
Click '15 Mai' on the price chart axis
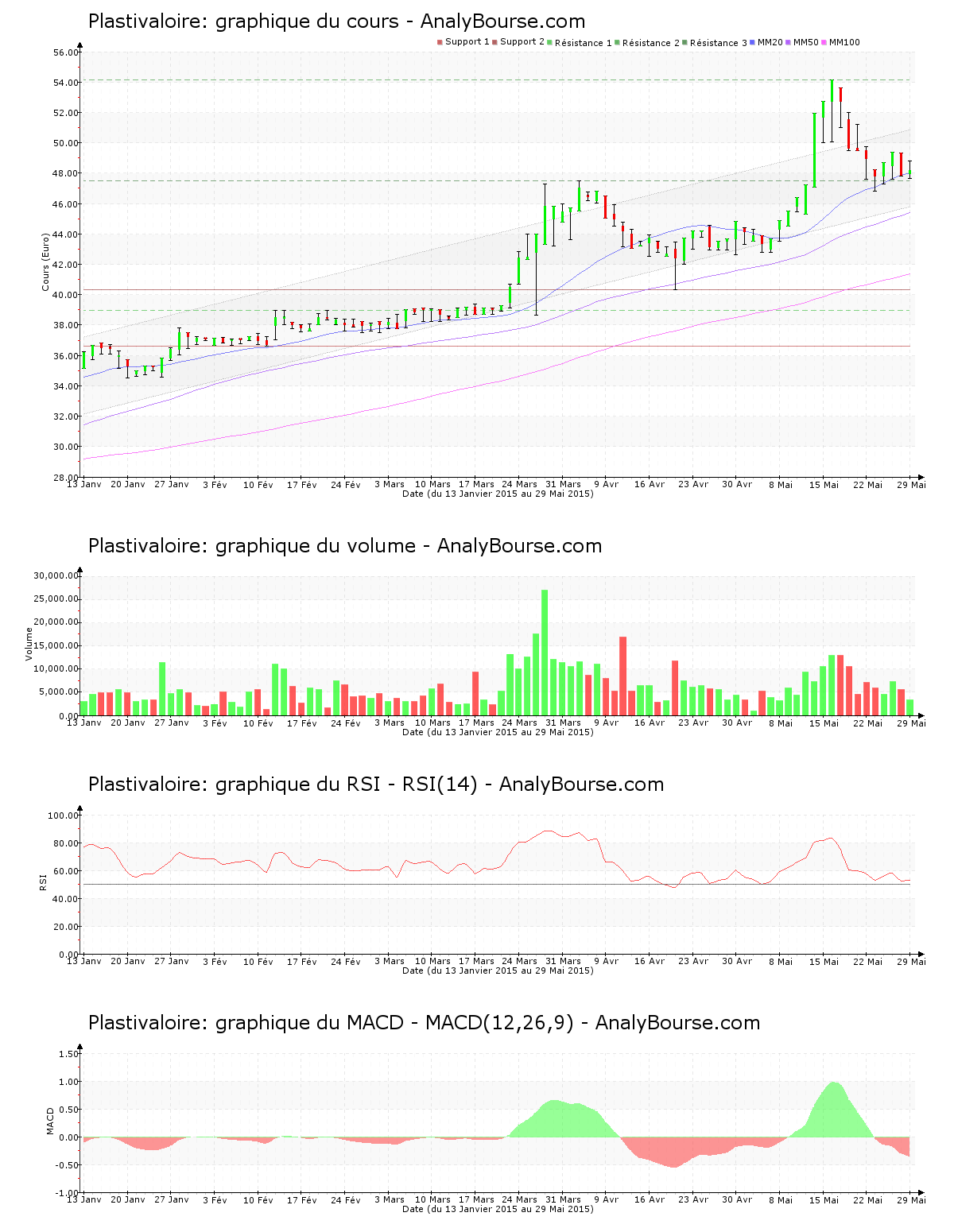[x=824, y=484]
